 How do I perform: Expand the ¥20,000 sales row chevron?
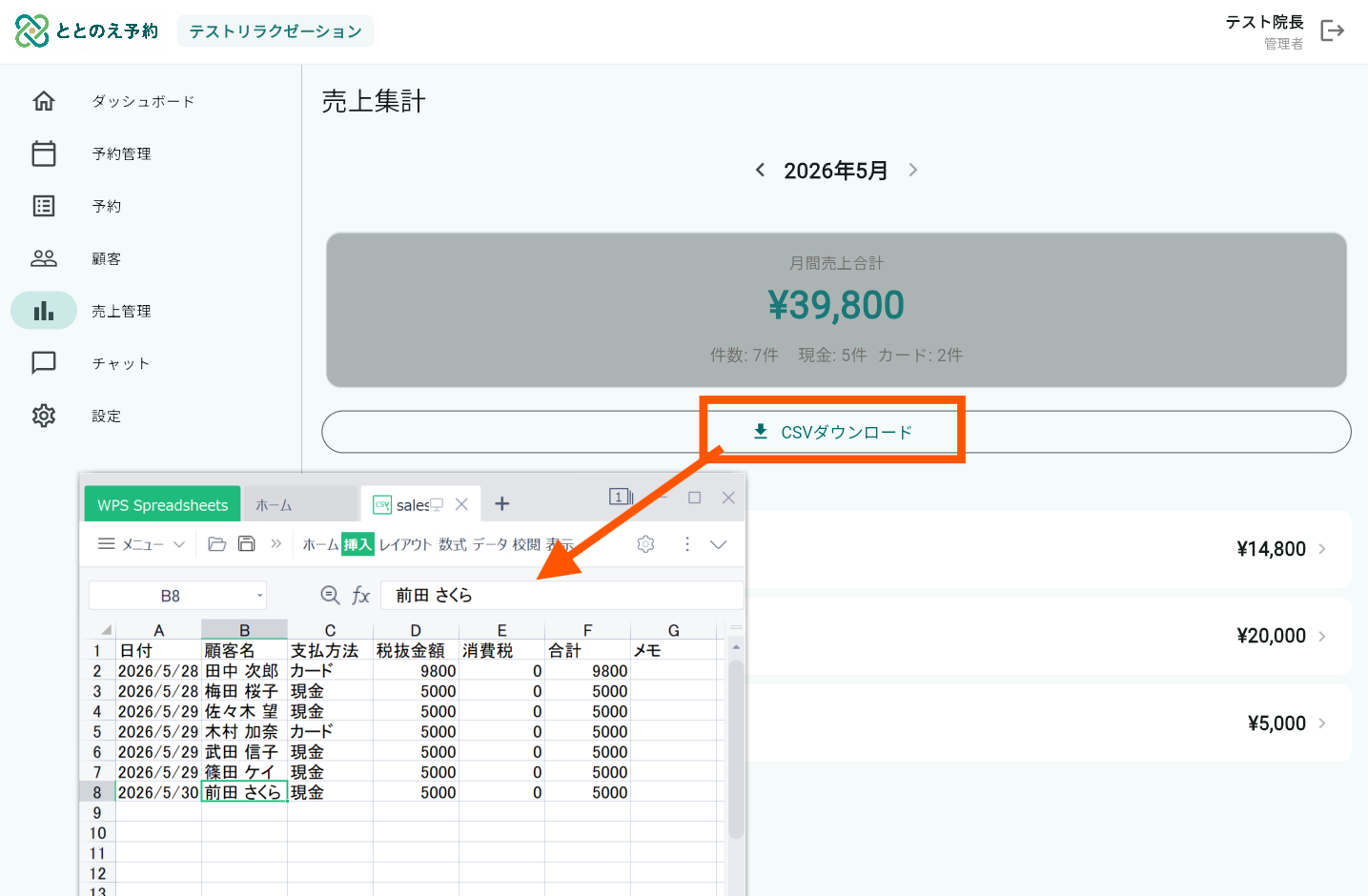pos(1322,636)
